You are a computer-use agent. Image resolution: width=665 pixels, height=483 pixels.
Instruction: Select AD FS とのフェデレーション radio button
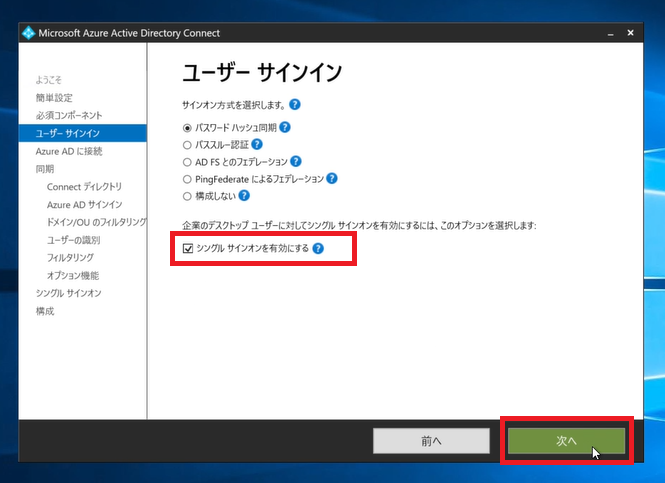187,162
